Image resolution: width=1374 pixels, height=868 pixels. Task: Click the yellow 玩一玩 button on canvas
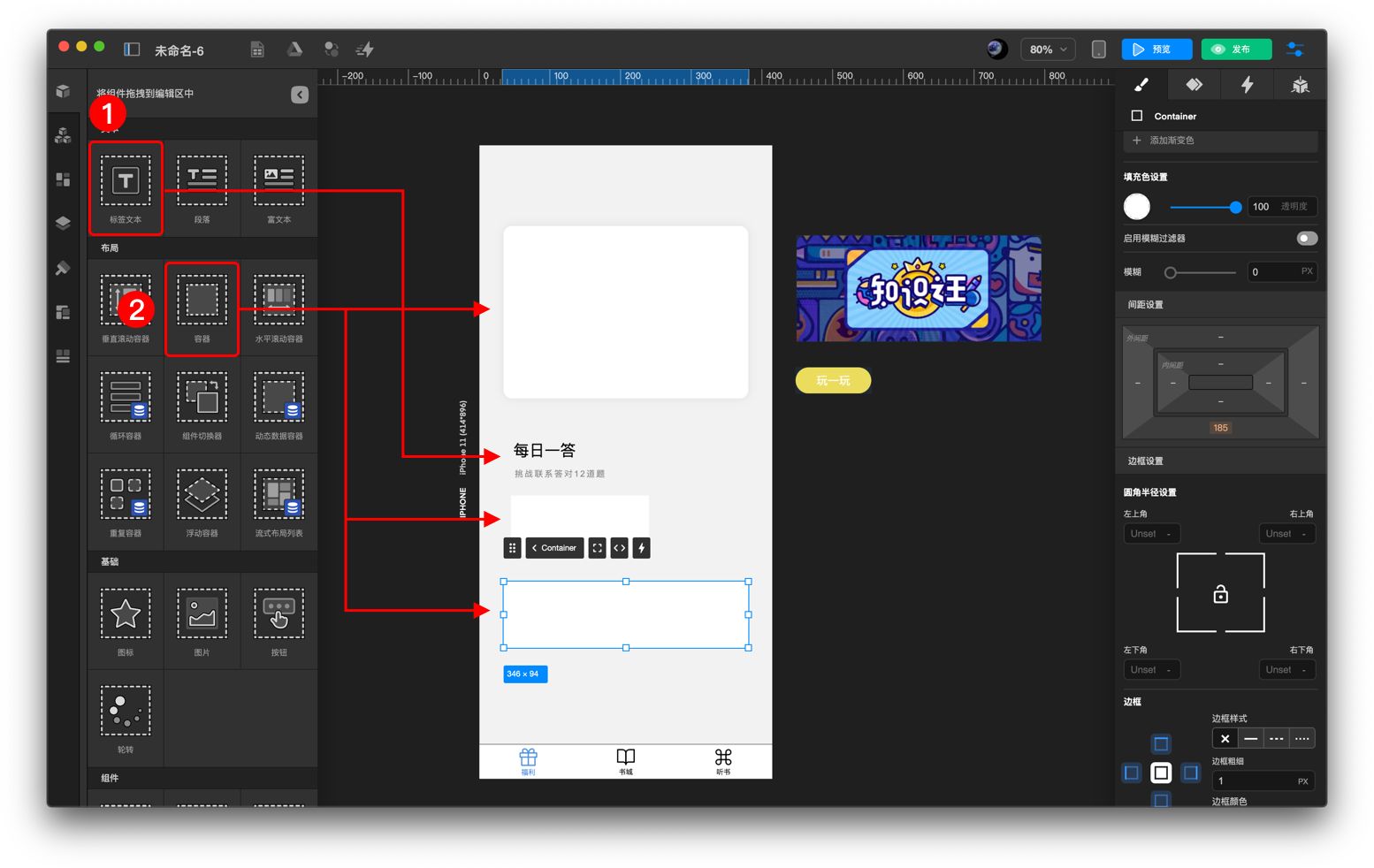833,380
